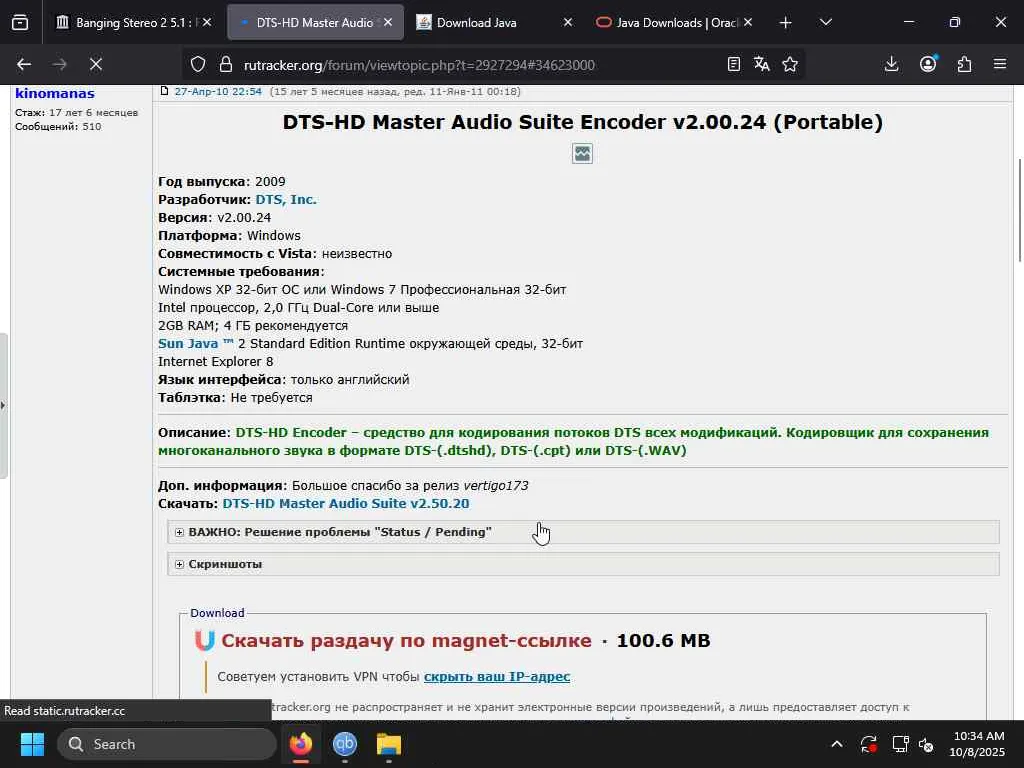Open the post permalink icon
The height and width of the screenshot is (768, 1024).
coord(165,91)
